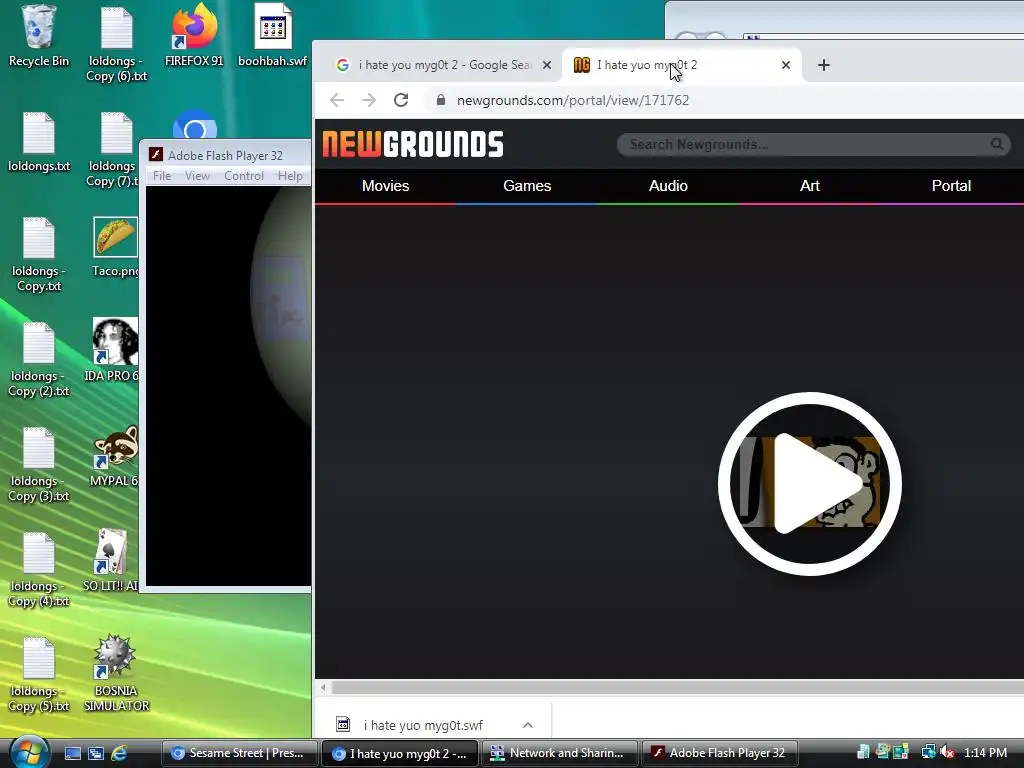This screenshot has height=768, width=1024.
Task: Click the horizontal scrollbar in Chrome
Action: (678, 687)
